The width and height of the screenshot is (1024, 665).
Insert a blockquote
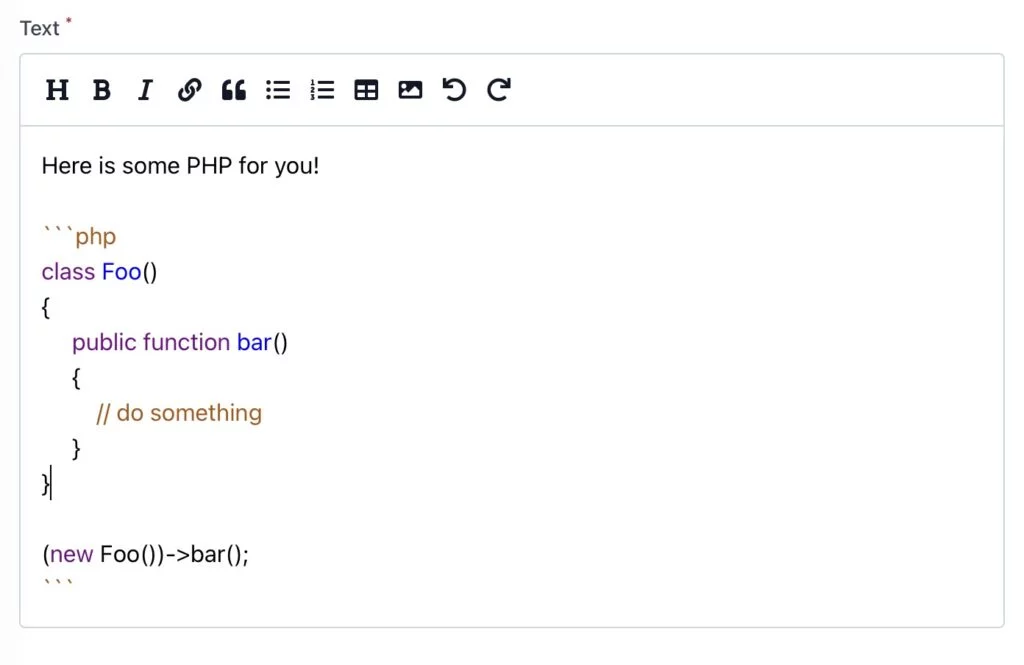tap(234, 89)
